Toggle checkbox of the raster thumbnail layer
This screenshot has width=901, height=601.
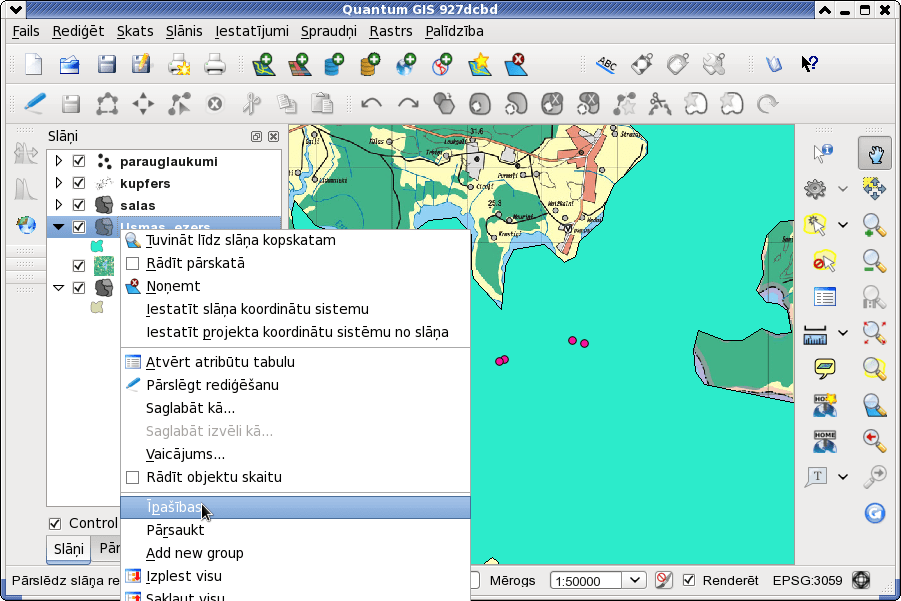[x=79, y=266]
